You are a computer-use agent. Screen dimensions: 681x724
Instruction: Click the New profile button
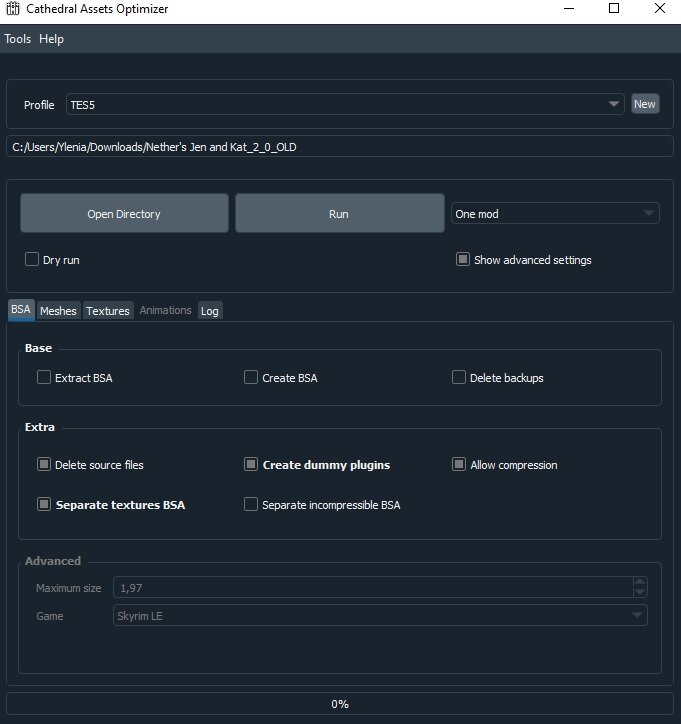tap(645, 104)
